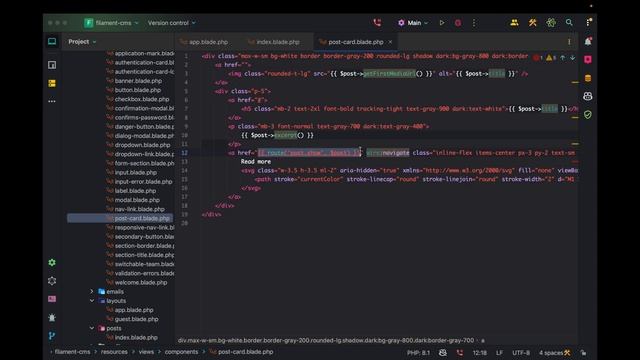Image resolution: width=640 pixels, height=360 pixels.
Task: Open the green atom plugin icon
Action: pos(551,23)
